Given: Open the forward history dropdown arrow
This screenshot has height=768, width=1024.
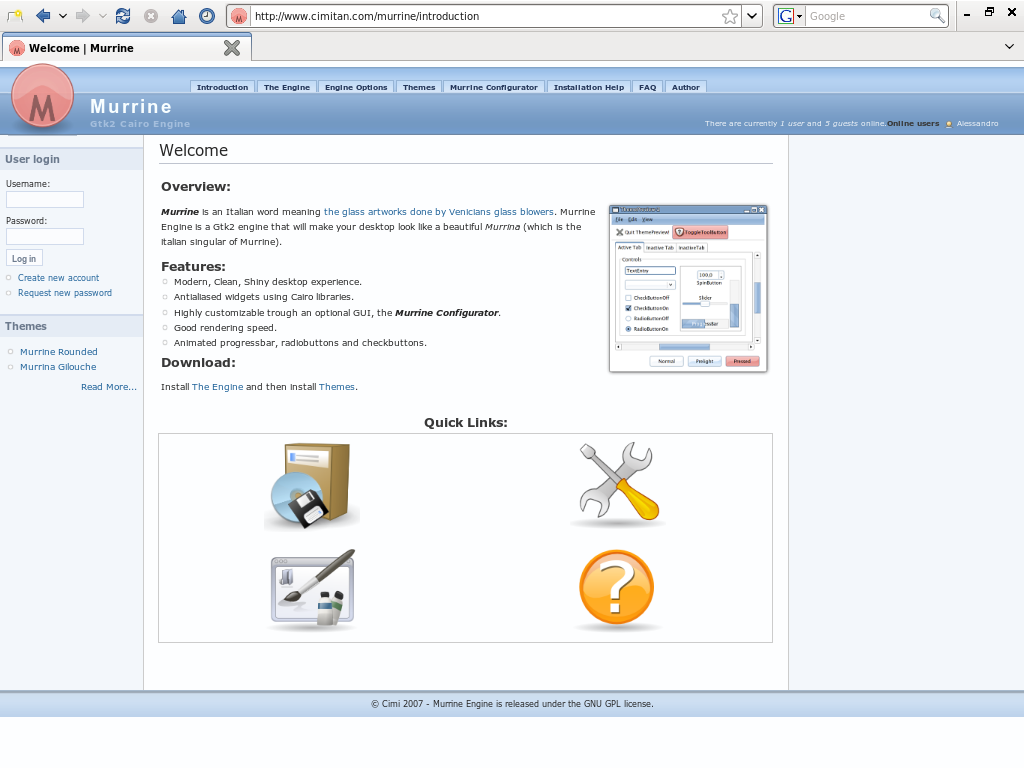Looking at the screenshot, I should point(103,16).
